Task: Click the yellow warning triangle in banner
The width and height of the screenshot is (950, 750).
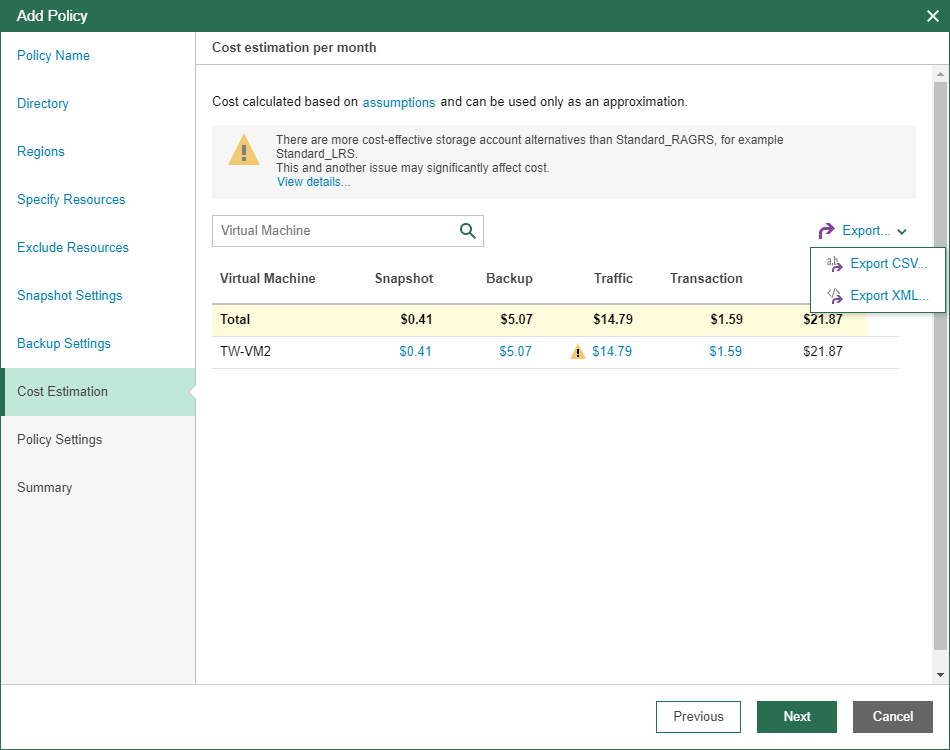Action: point(244,150)
